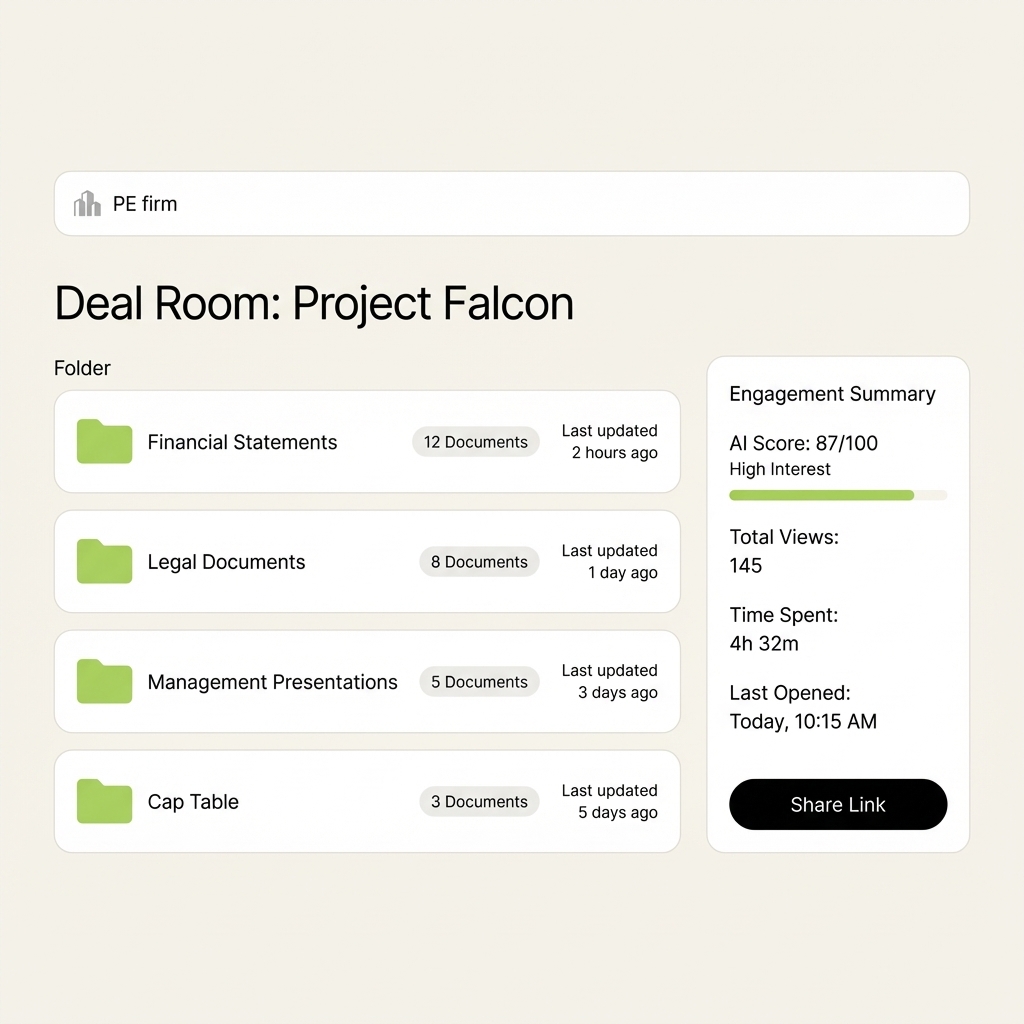
Task: Open the Cap Table folder icon
Action: tap(103, 801)
